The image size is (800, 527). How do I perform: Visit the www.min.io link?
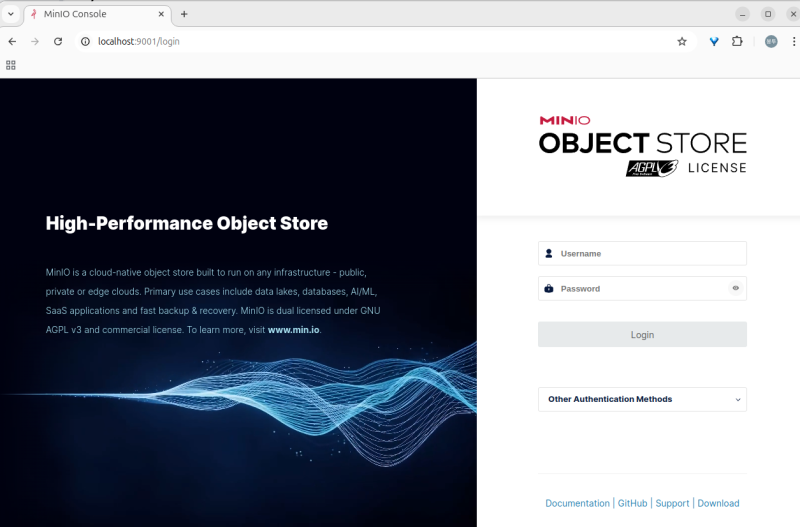point(293,329)
